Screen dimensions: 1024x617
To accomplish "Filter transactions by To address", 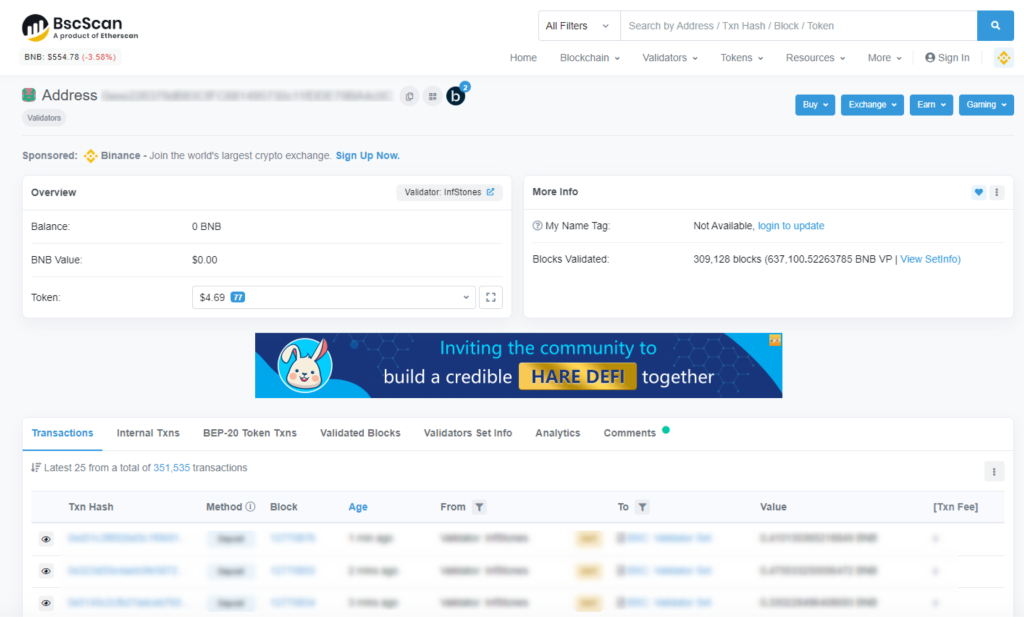I will click(643, 507).
